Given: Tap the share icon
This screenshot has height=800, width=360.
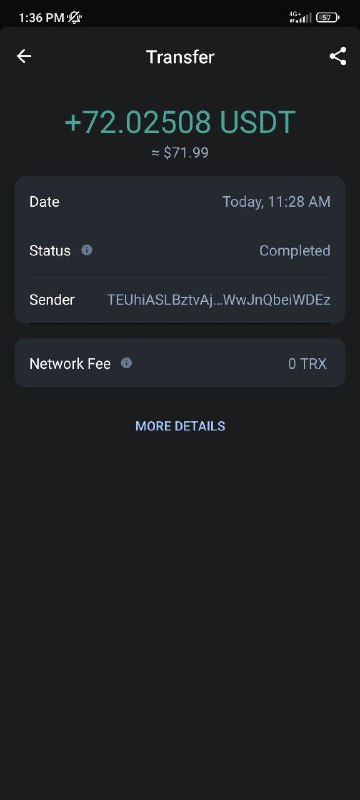Looking at the screenshot, I should 338,56.
